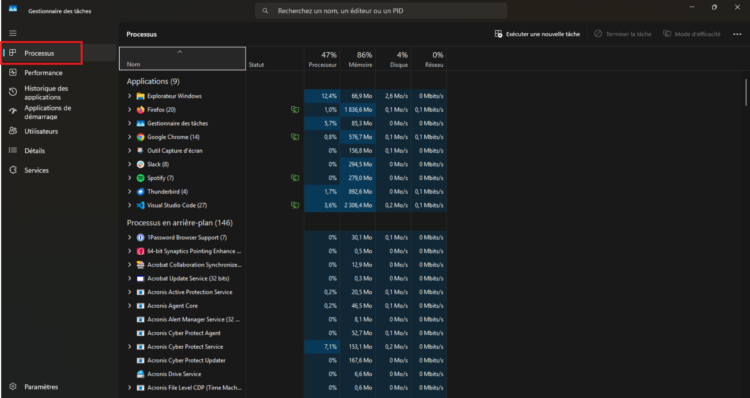Open the Performance section icon

(13, 72)
